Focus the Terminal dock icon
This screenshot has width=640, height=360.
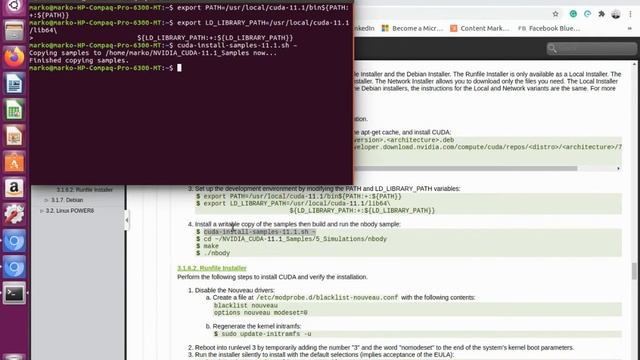pyautogui.click(x=14, y=293)
